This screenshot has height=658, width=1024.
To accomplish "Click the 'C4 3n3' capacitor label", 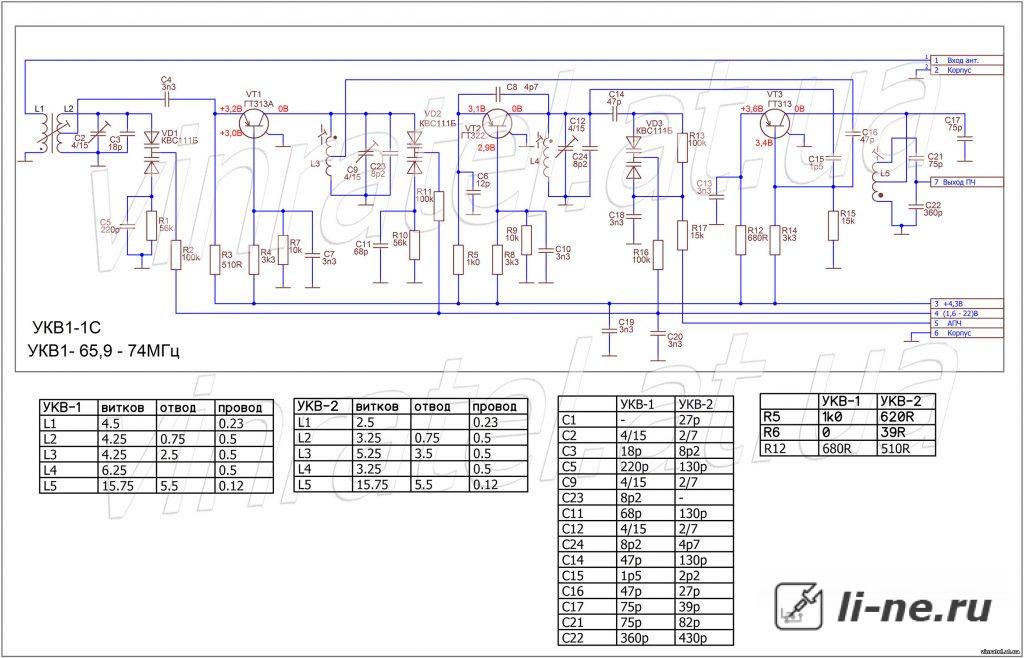I will (167, 83).
